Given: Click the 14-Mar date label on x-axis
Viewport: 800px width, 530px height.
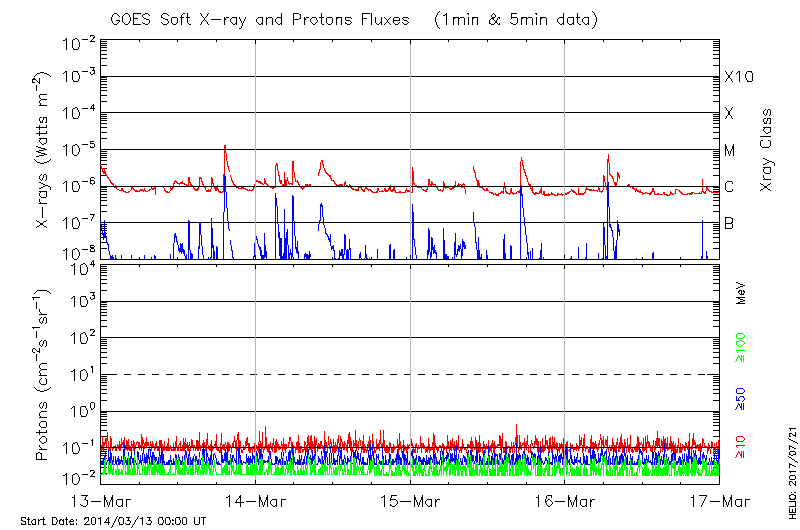Looking at the screenshot, I should click(x=256, y=501).
